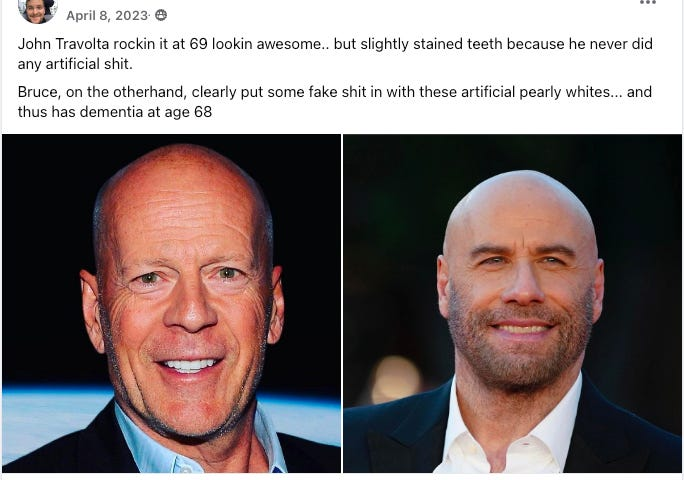684x480 pixels.
Task: Click the globe audience privacy icon
Action: [161, 16]
